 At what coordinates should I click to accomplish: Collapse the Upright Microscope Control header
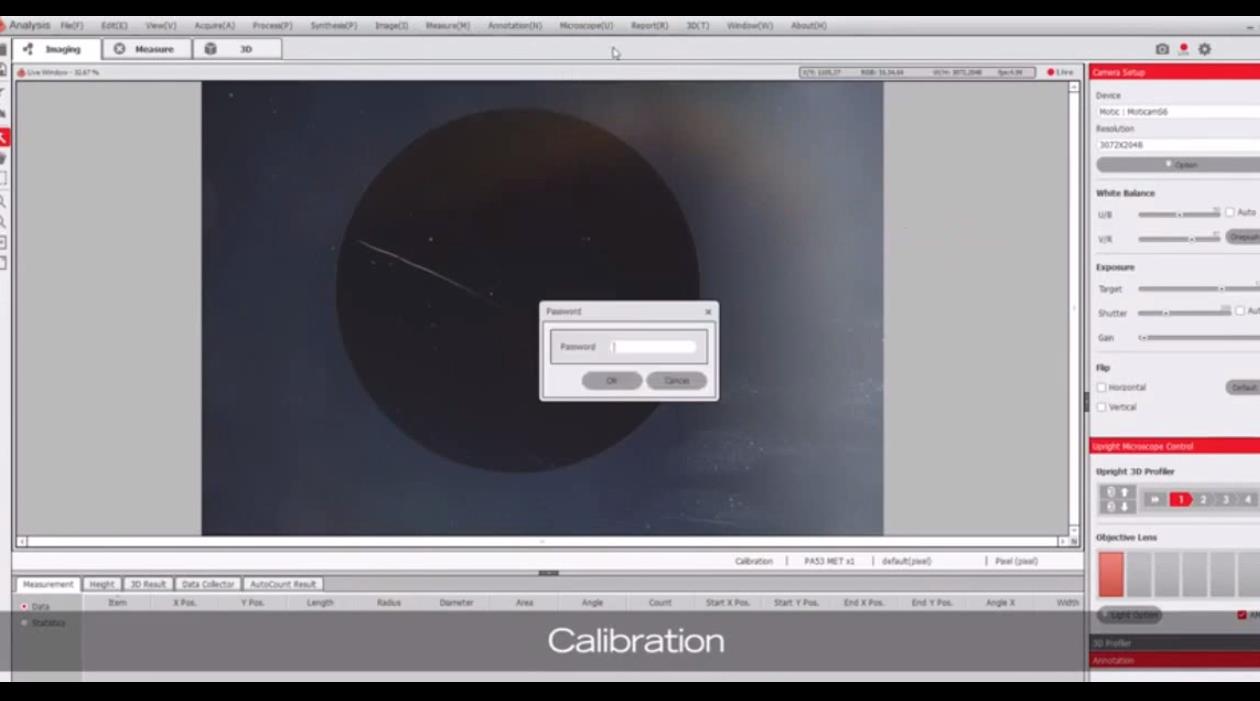[x=1175, y=446]
